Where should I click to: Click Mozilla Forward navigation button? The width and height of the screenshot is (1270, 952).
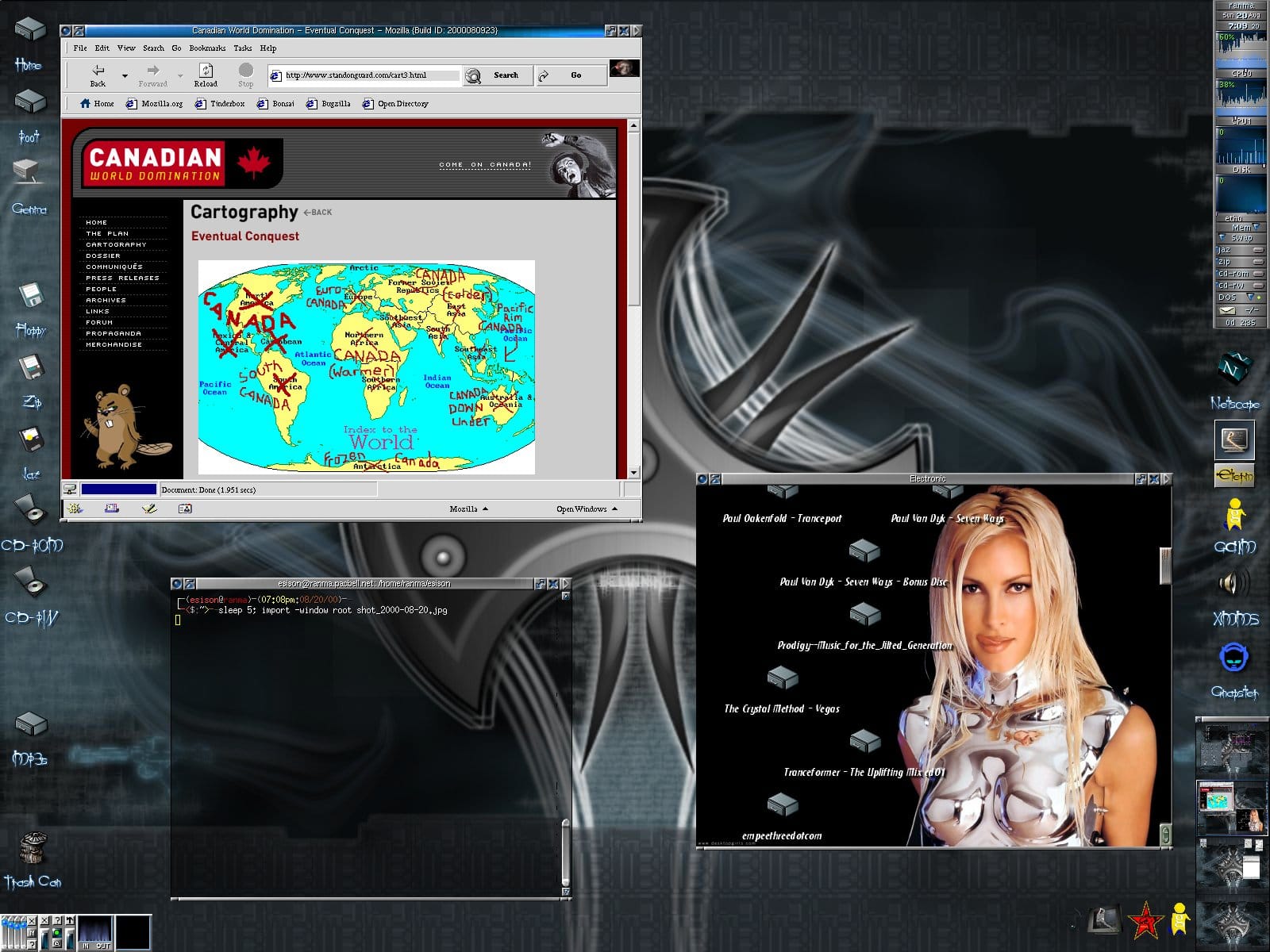click(x=153, y=75)
